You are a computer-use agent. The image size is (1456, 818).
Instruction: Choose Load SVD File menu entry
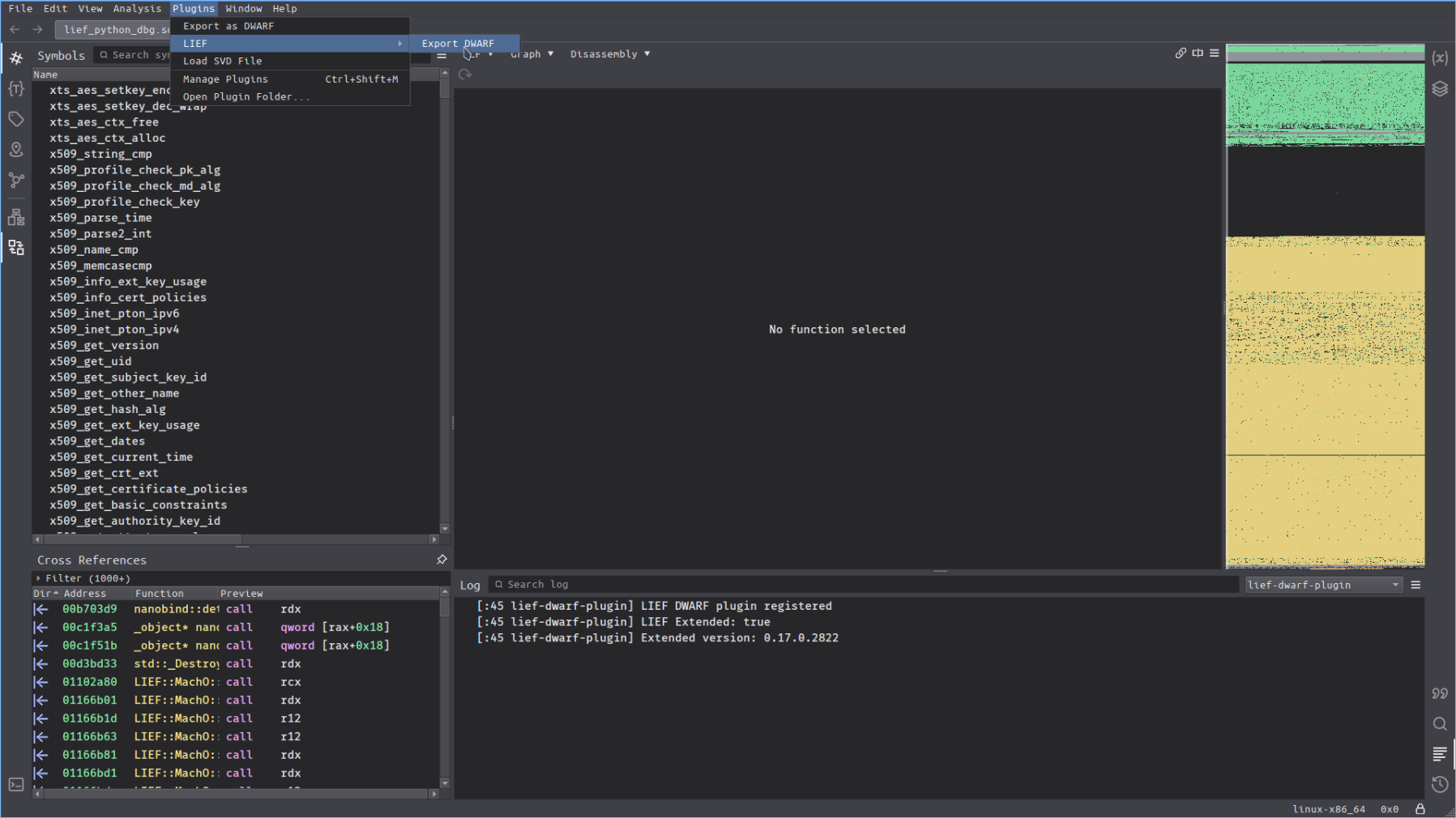[290, 61]
